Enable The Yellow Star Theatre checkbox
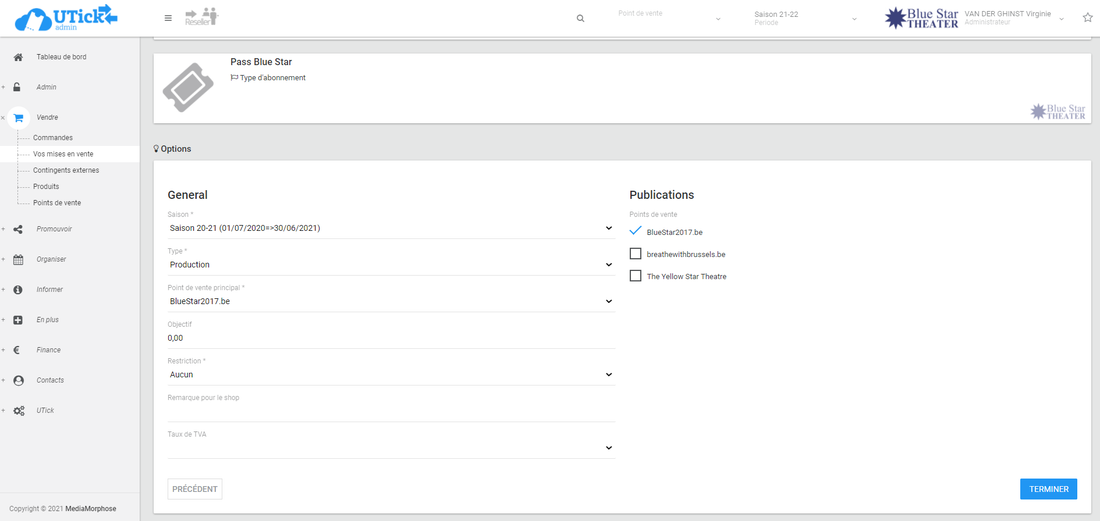The image size is (1100, 521). (x=635, y=276)
